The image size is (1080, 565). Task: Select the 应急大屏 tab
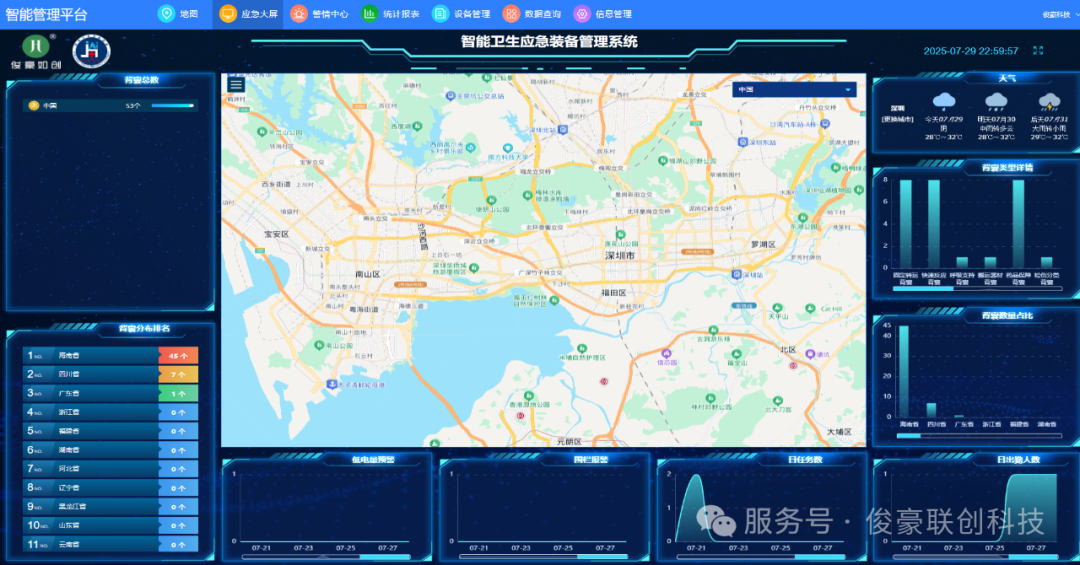pyautogui.click(x=249, y=14)
